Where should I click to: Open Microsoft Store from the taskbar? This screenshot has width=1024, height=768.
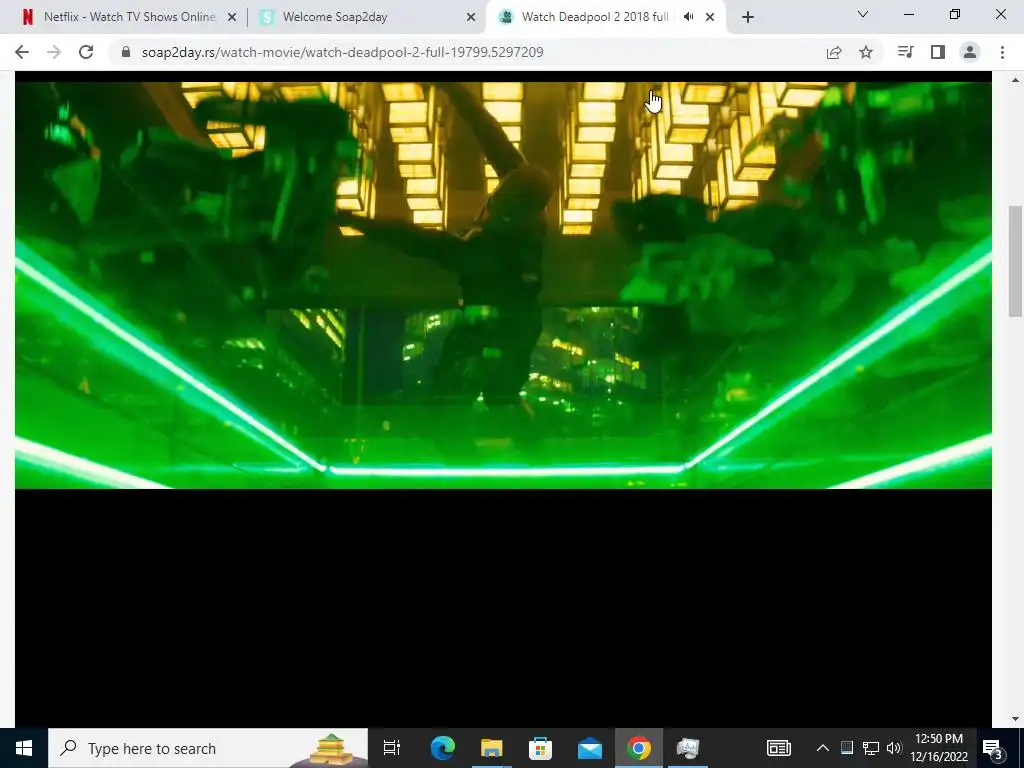(x=540, y=748)
